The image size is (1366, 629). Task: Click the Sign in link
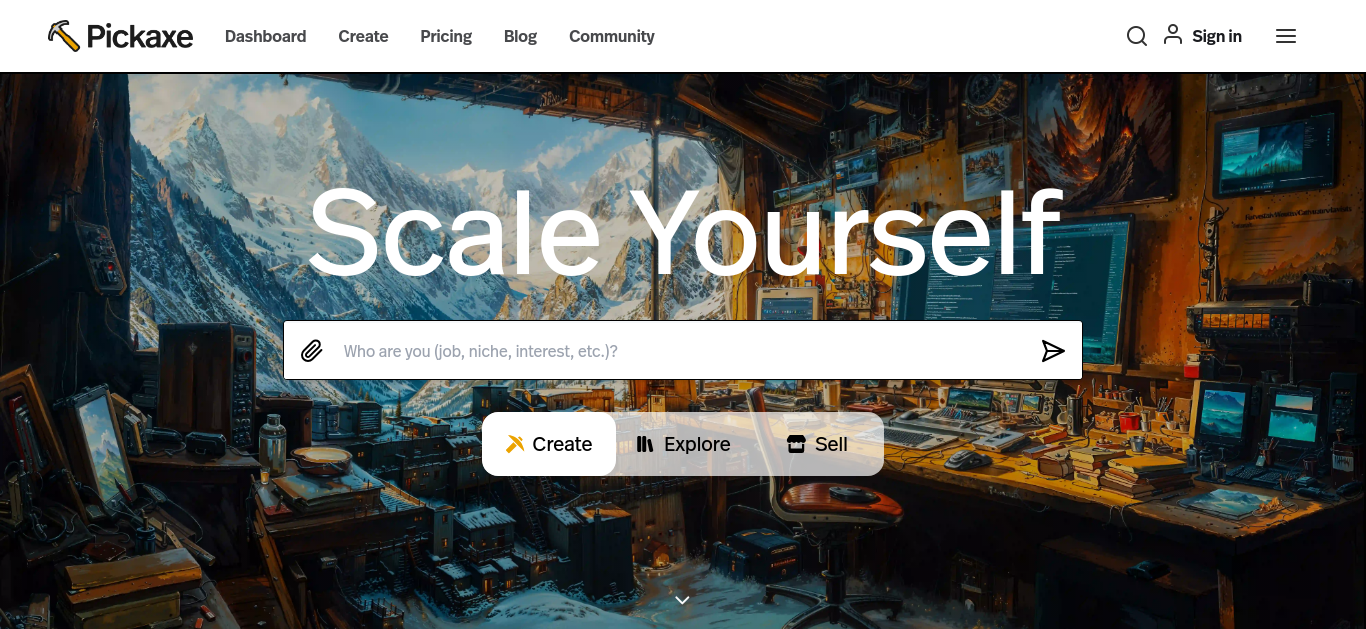click(x=1217, y=36)
